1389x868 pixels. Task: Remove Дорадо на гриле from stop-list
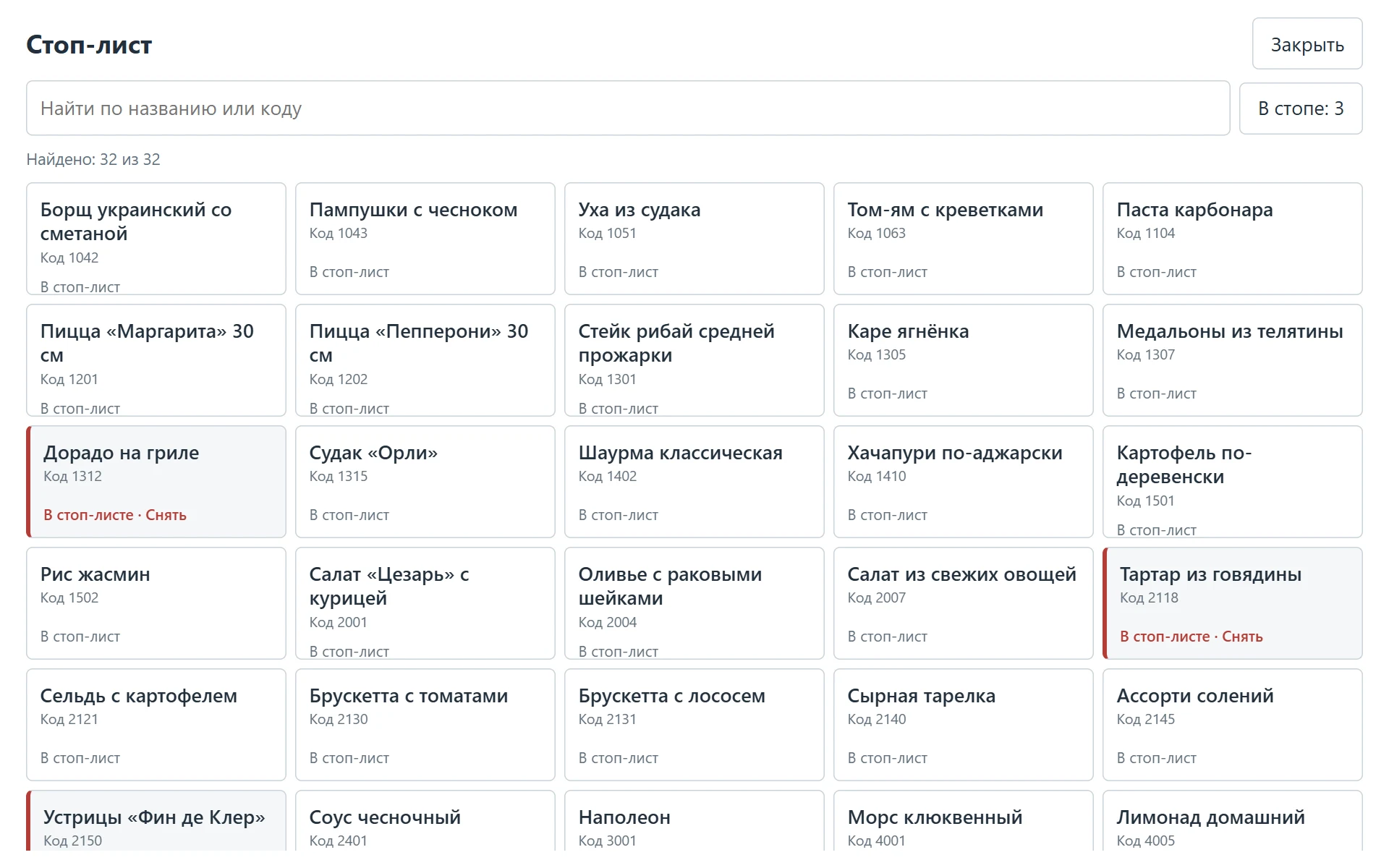coord(156,482)
